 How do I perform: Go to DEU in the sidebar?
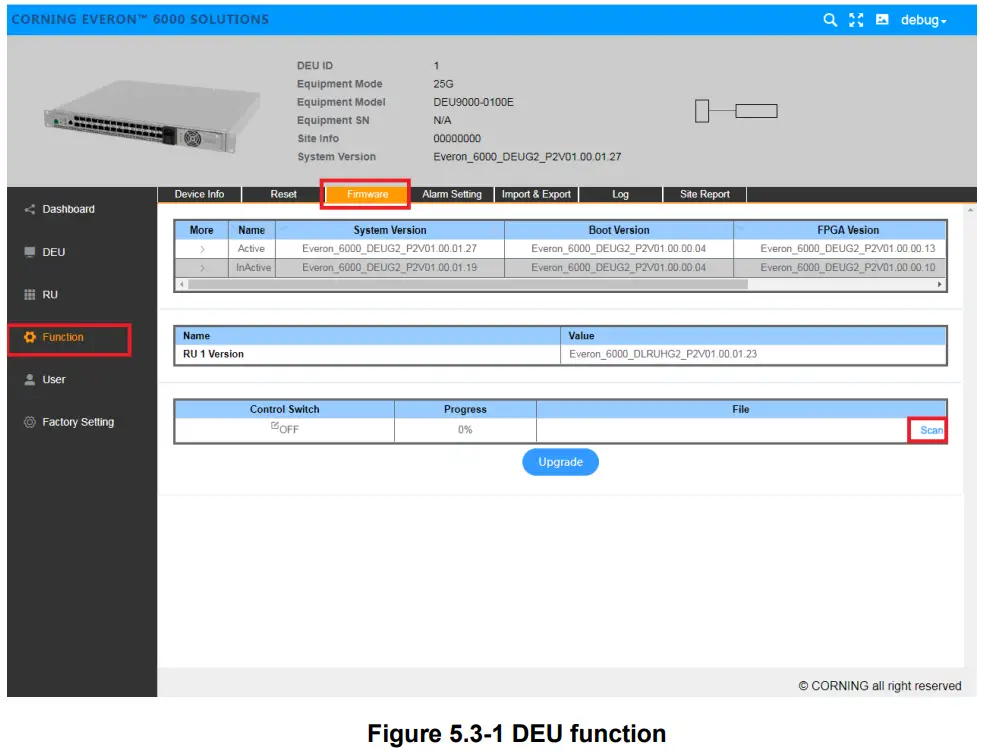[x=53, y=252]
